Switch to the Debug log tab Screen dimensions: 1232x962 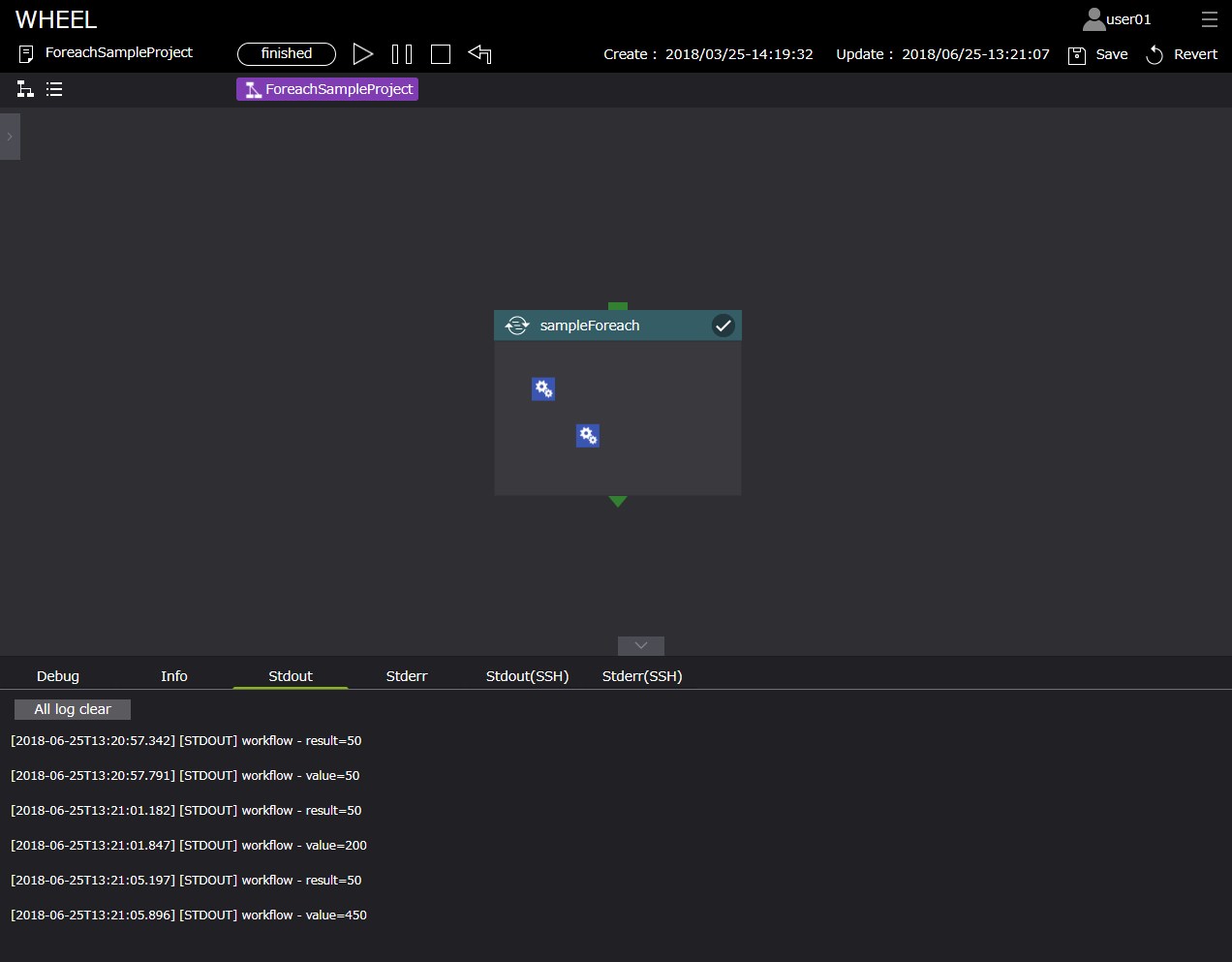58,676
